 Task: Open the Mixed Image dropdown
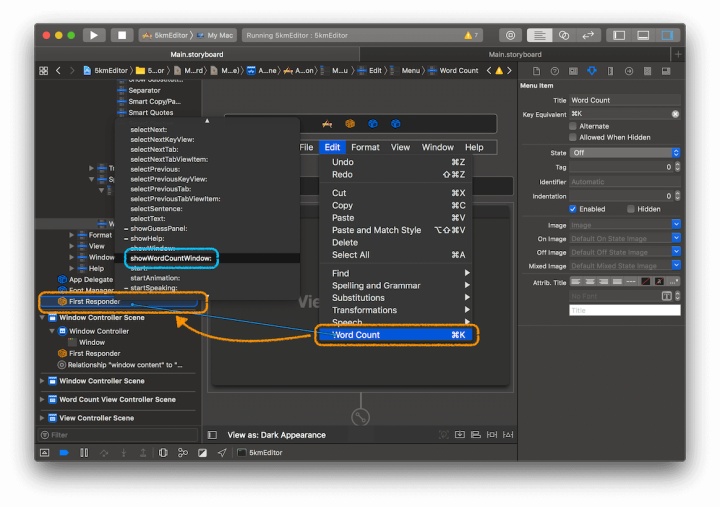pos(676,265)
